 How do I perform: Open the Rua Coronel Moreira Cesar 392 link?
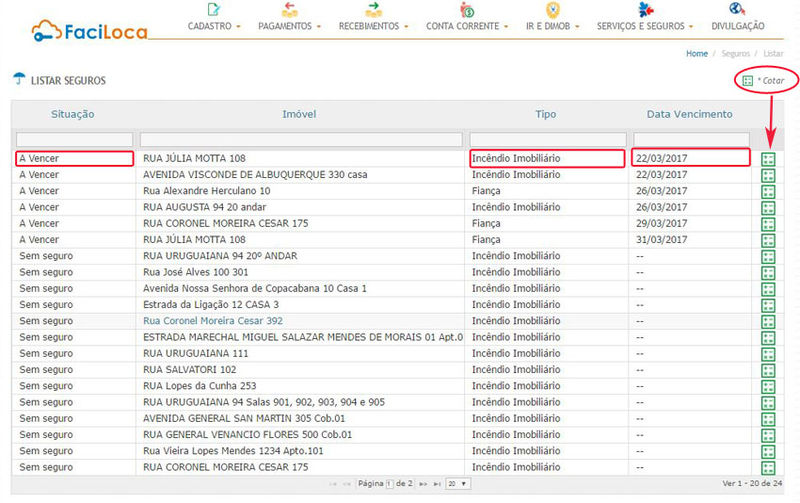click(213, 321)
